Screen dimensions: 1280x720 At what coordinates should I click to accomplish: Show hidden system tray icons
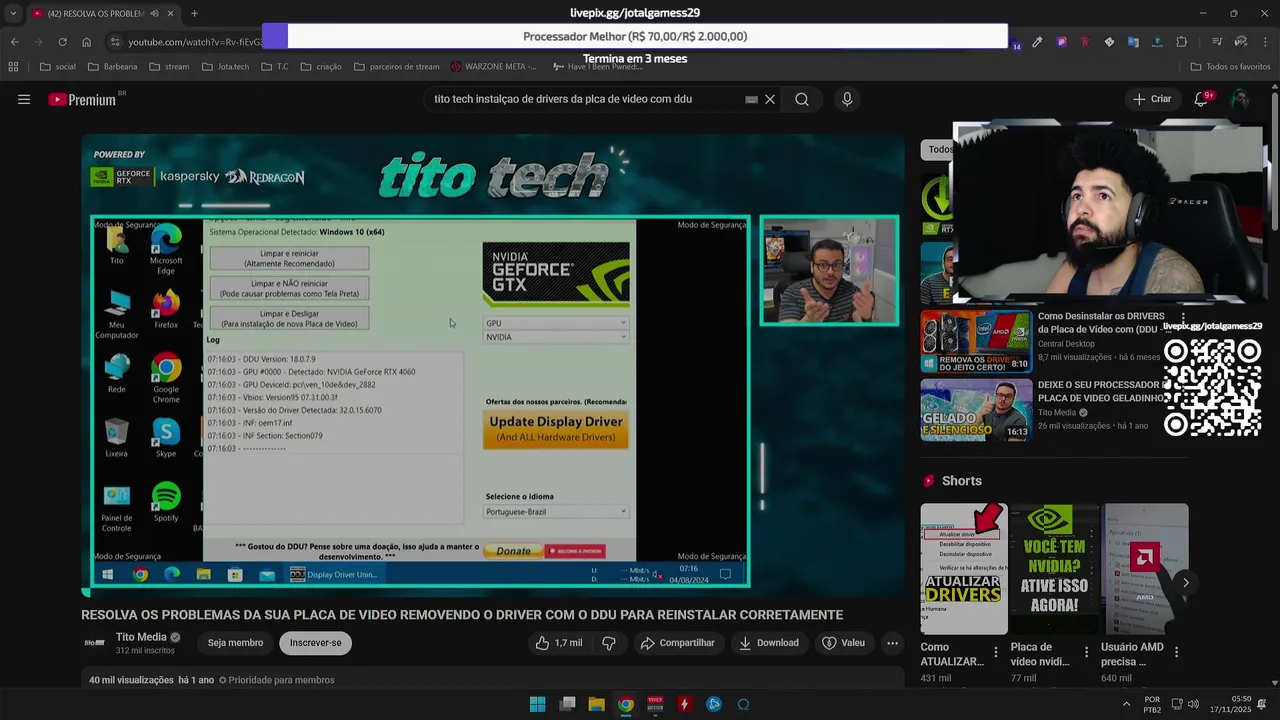(x=1126, y=704)
